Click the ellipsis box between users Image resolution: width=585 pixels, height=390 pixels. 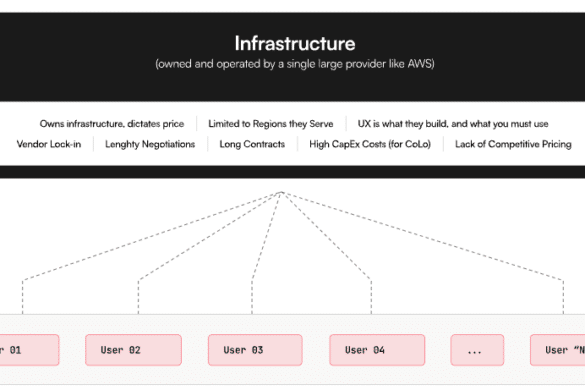477,350
